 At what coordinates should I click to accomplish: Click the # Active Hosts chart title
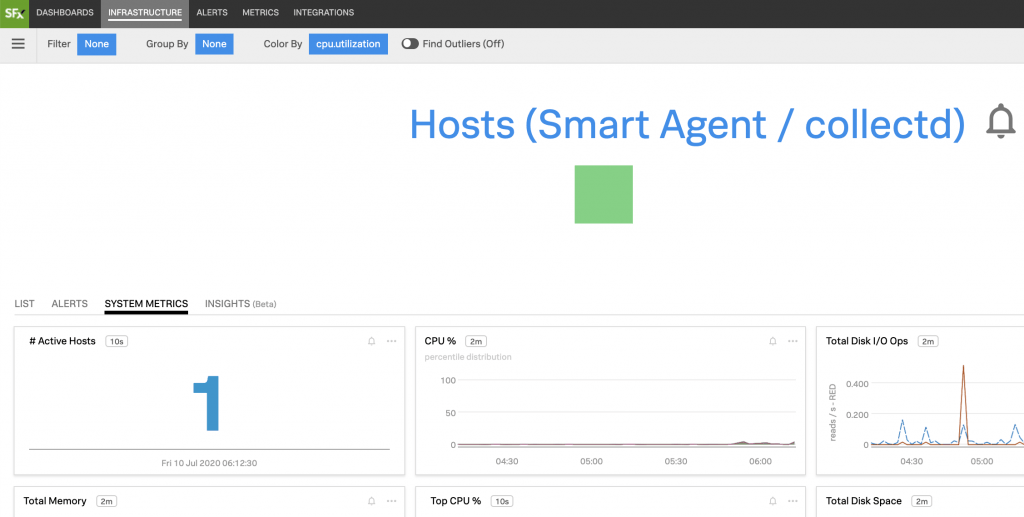tap(63, 341)
